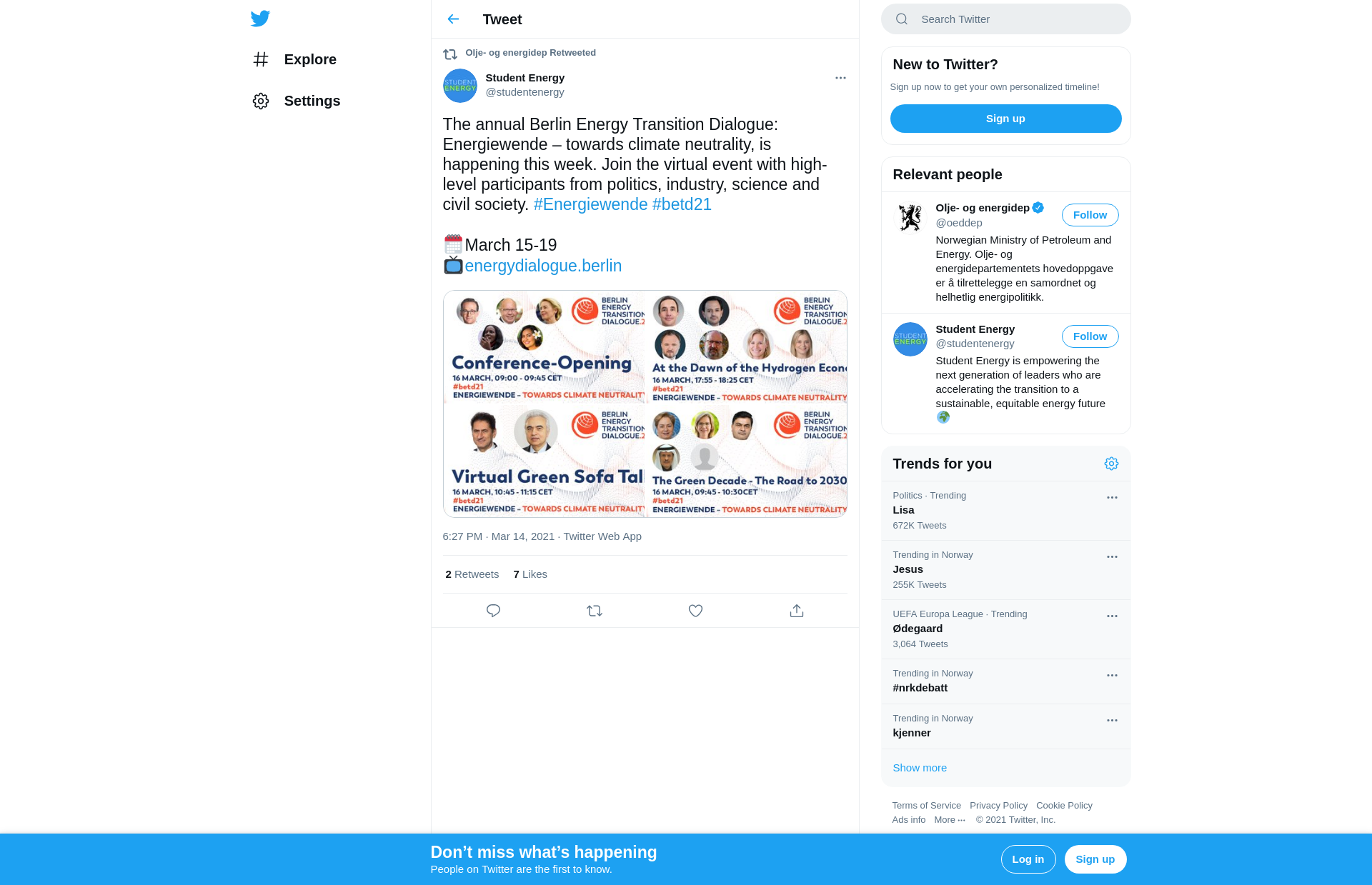Expand the footer More menu
Screen dimensions: 1372x885
point(950,820)
